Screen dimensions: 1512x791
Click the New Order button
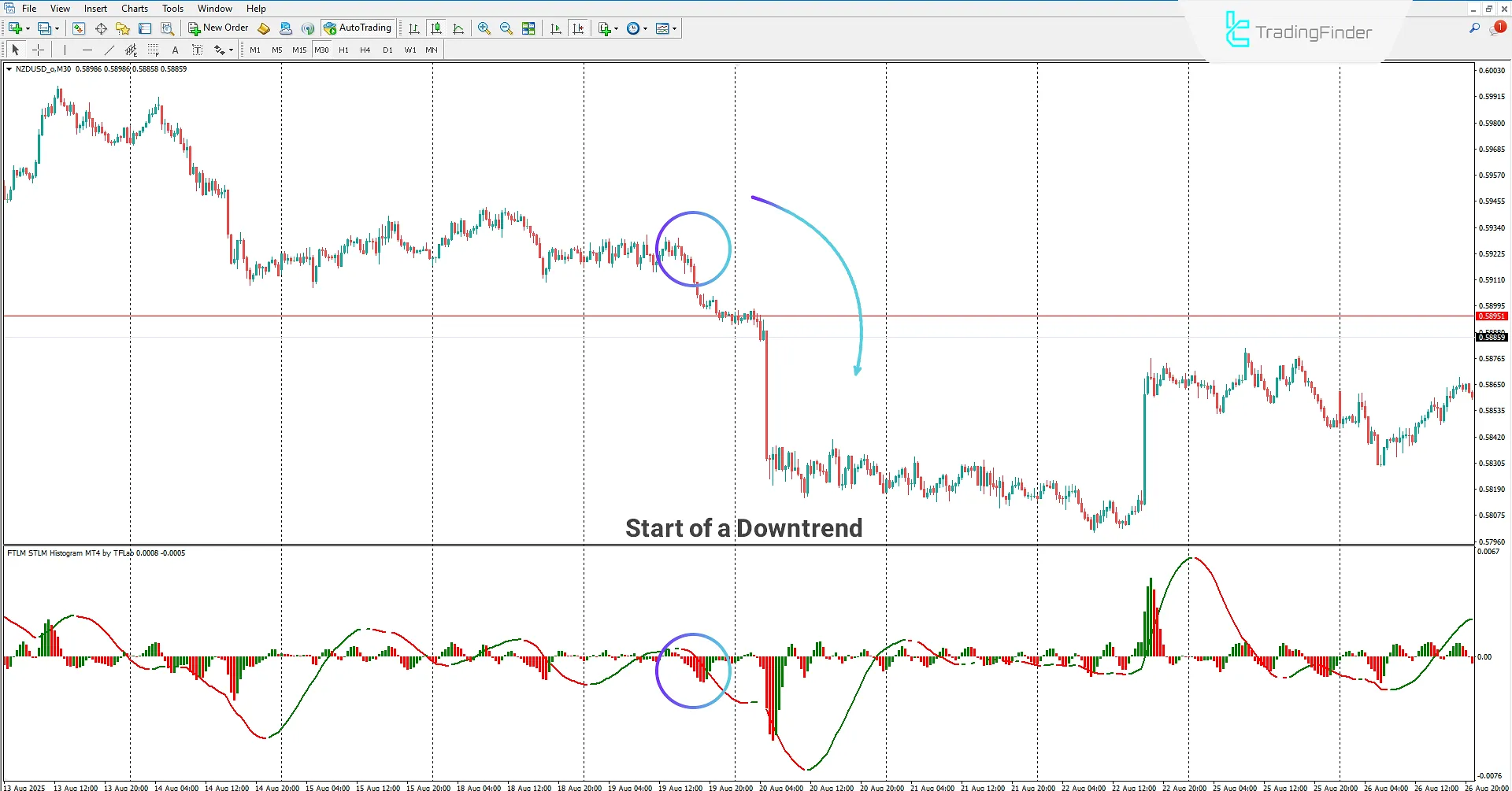pyautogui.click(x=218, y=28)
